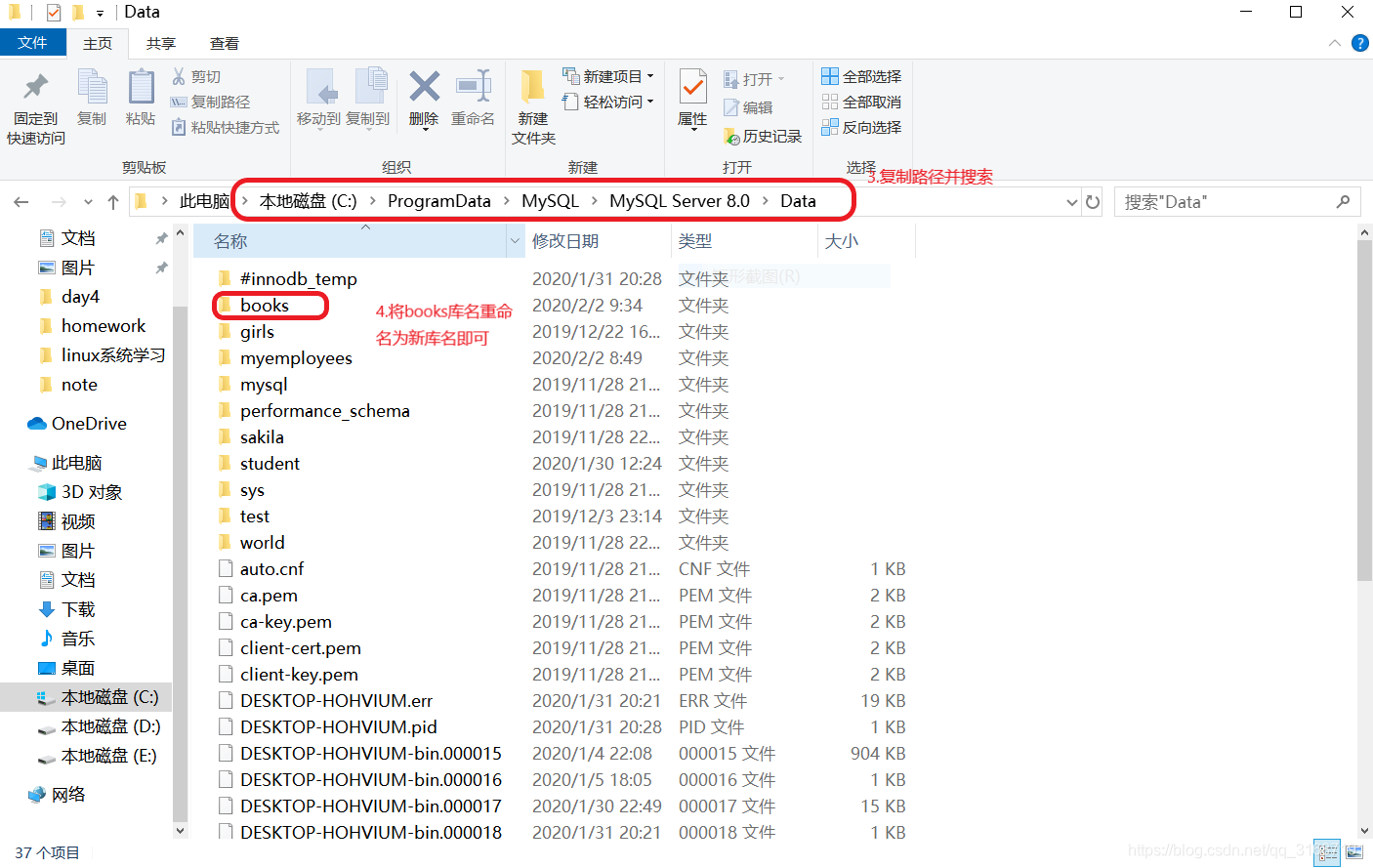Select the sakila folder
Screen dimensions: 1373x868
pyautogui.click(x=262, y=437)
